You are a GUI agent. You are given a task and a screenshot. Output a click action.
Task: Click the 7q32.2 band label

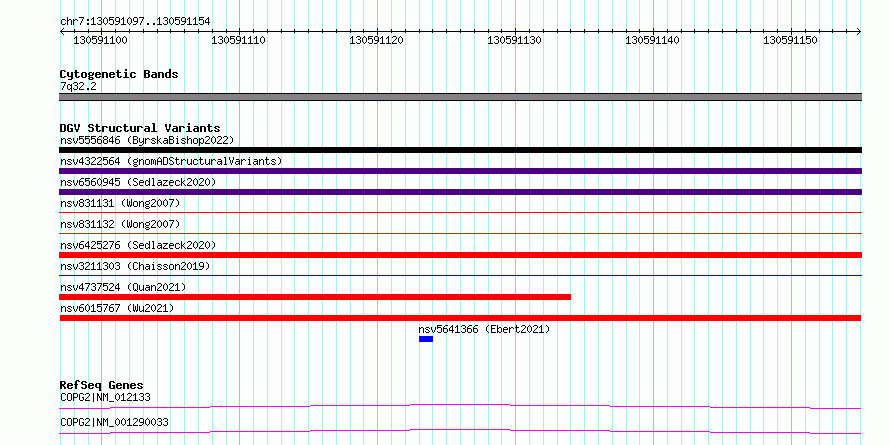pyautogui.click(x=78, y=86)
